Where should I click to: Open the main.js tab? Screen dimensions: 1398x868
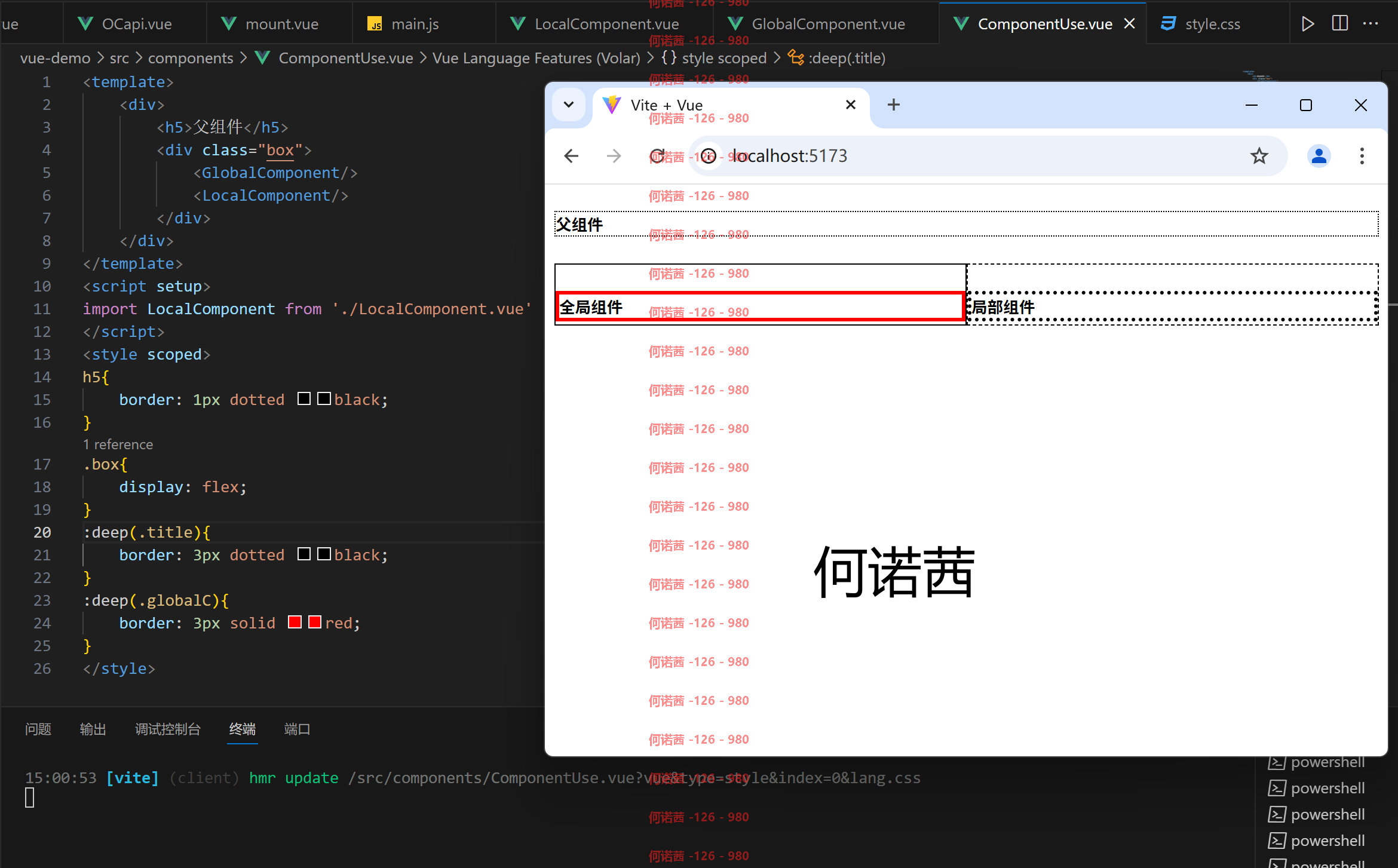click(424, 24)
